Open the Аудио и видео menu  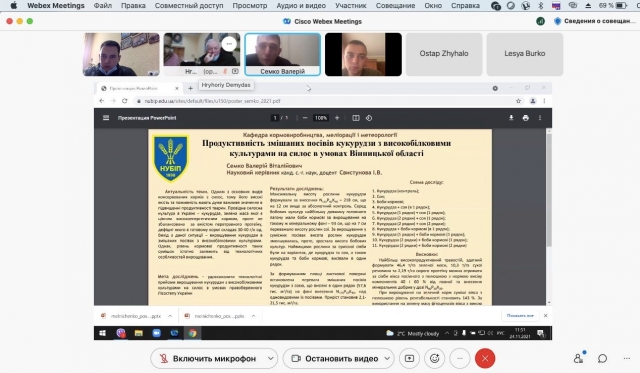pyautogui.click(x=301, y=6)
